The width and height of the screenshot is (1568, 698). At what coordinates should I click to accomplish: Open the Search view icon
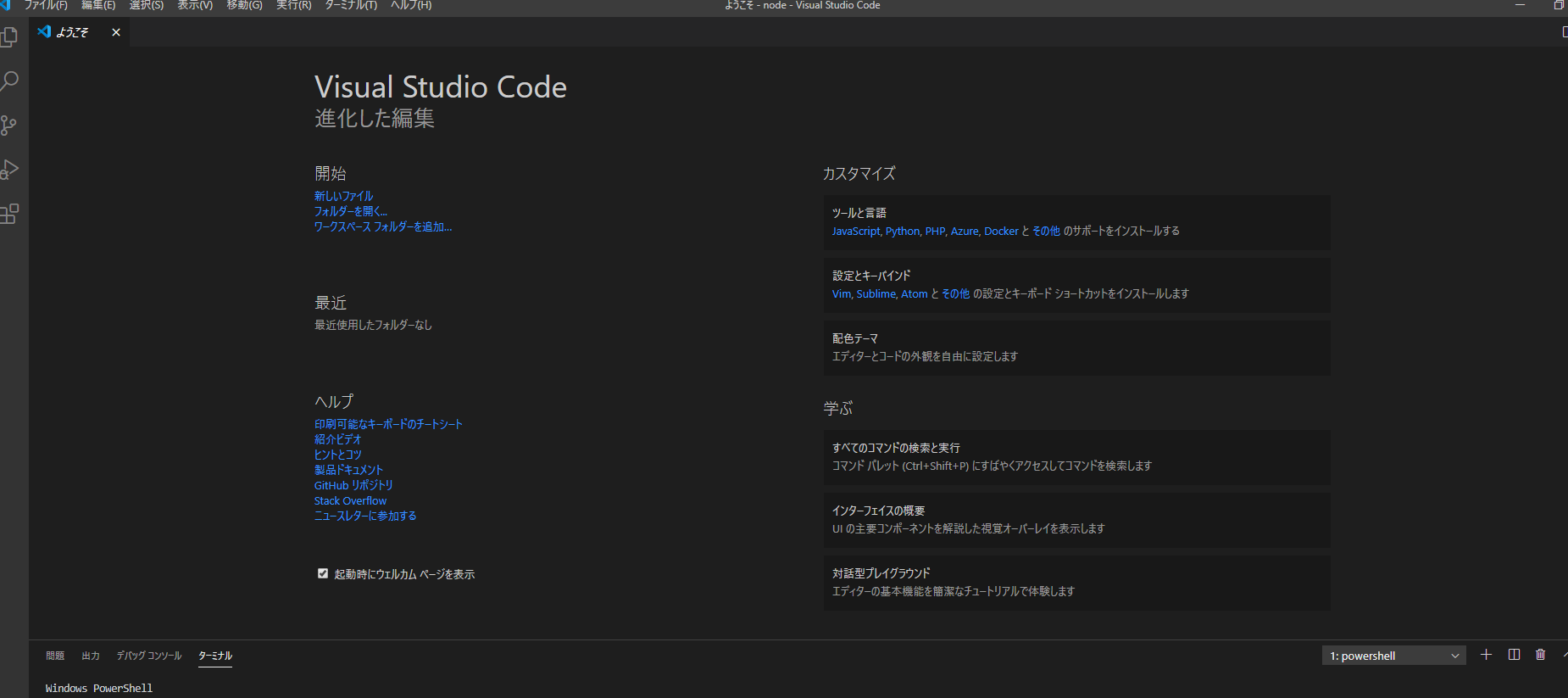[x=9, y=81]
